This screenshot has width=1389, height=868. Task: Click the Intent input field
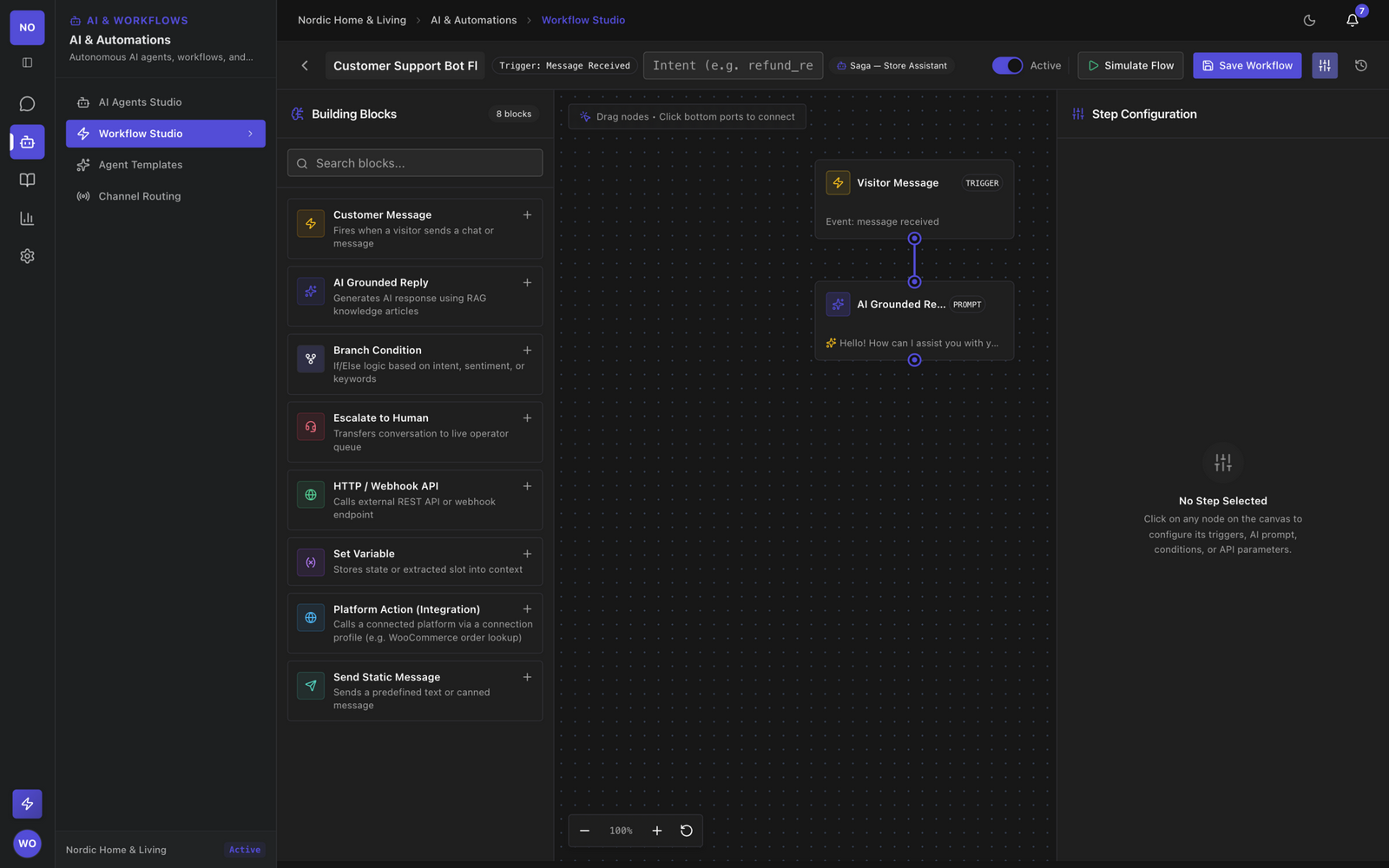click(733, 65)
